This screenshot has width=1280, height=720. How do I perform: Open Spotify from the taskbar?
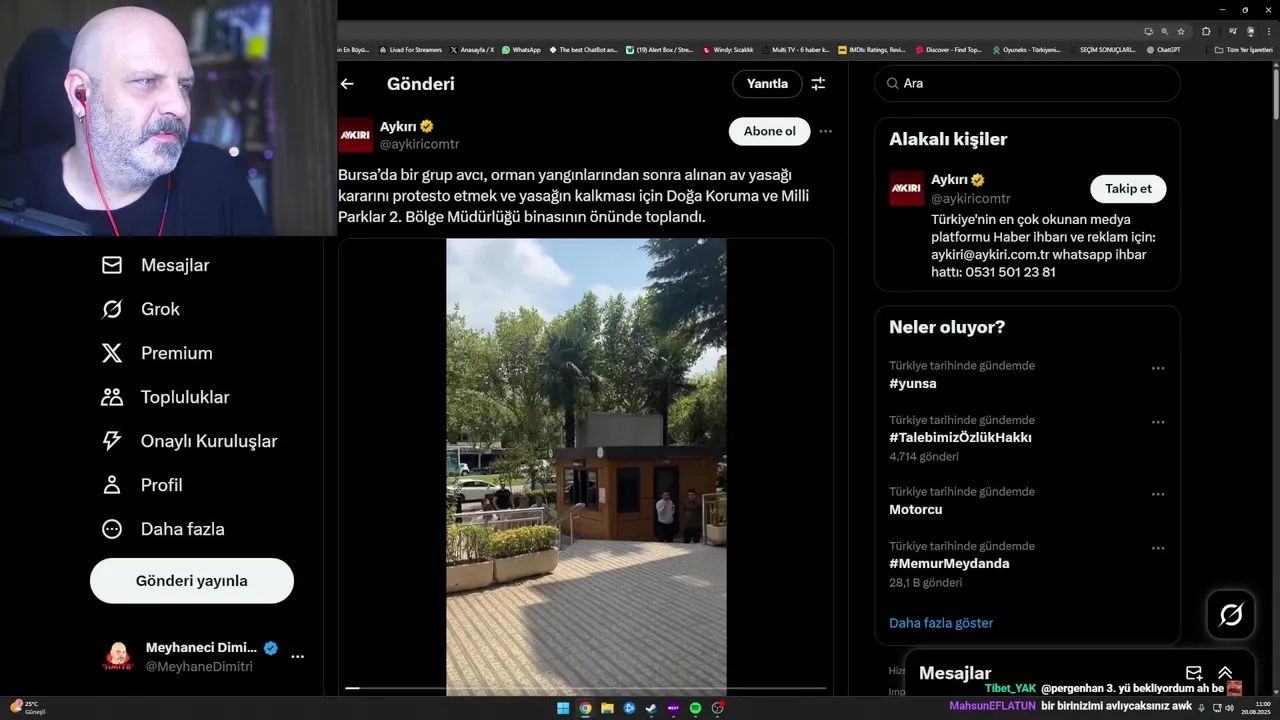tap(695, 708)
